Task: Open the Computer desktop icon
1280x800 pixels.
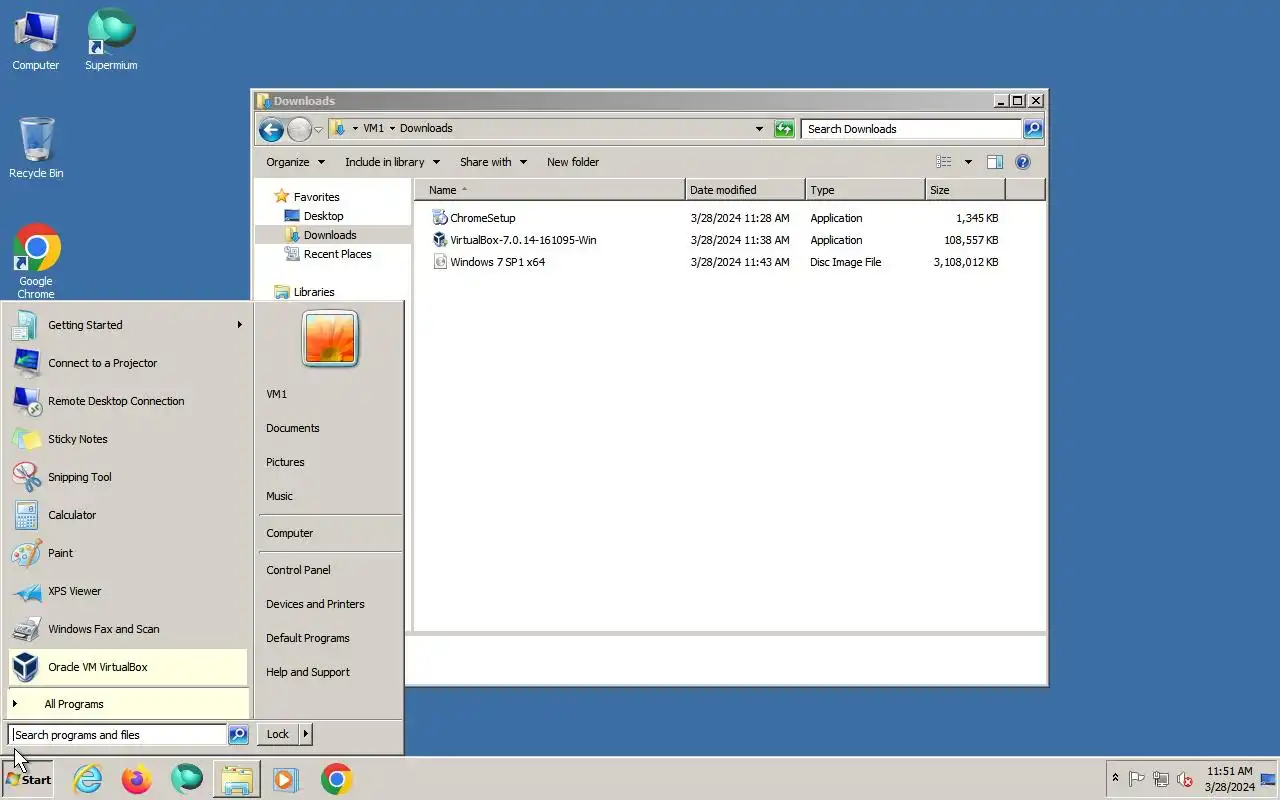Action: pyautogui.click(x=36, y=40)
